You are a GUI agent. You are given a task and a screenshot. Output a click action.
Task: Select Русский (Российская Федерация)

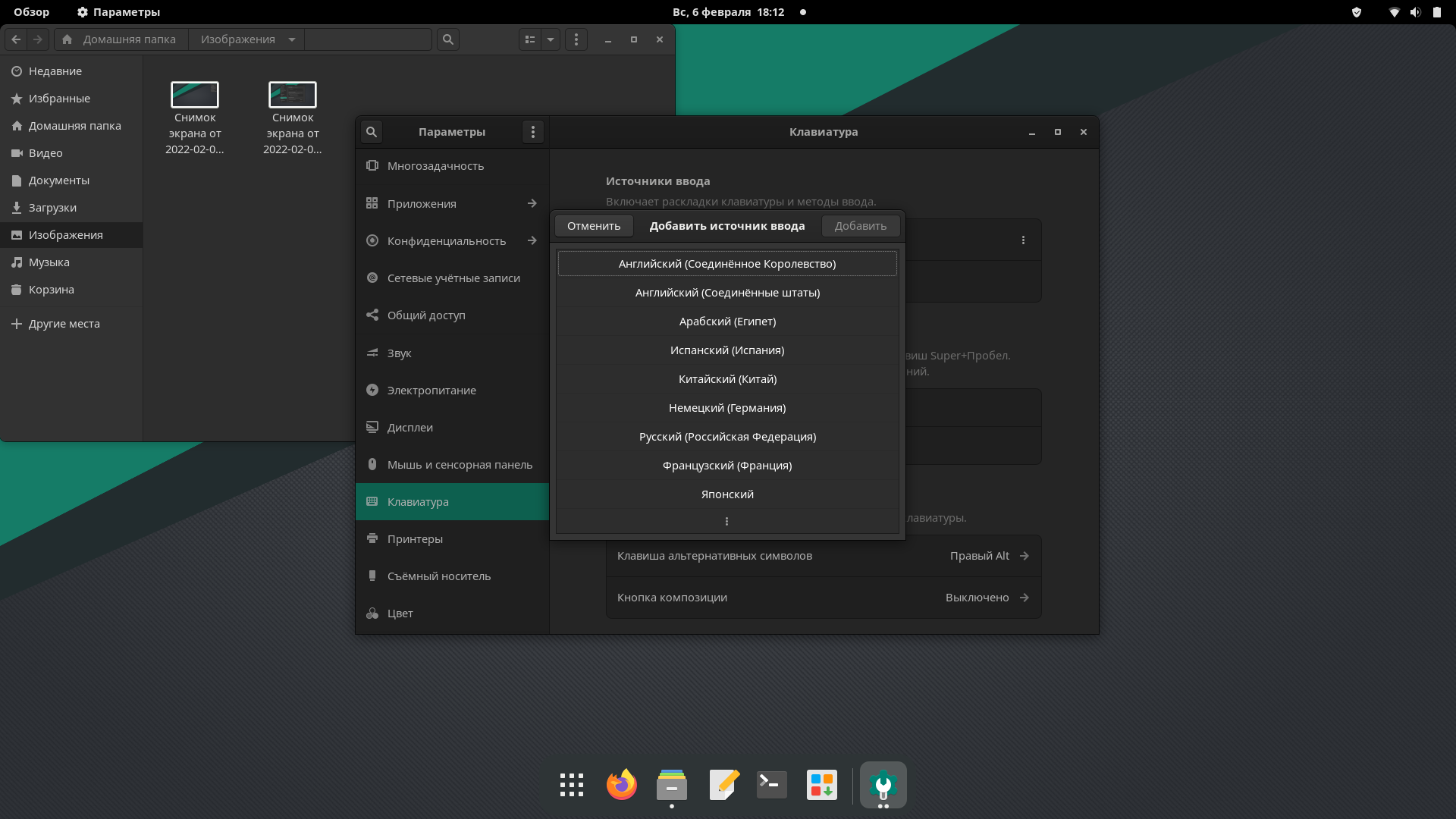(x=727, y=437)
